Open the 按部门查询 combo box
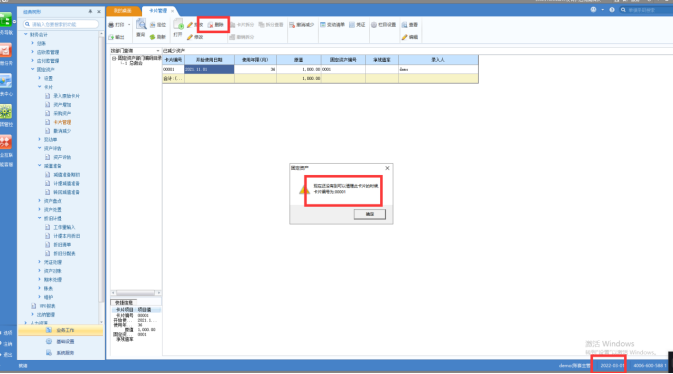 135,51
